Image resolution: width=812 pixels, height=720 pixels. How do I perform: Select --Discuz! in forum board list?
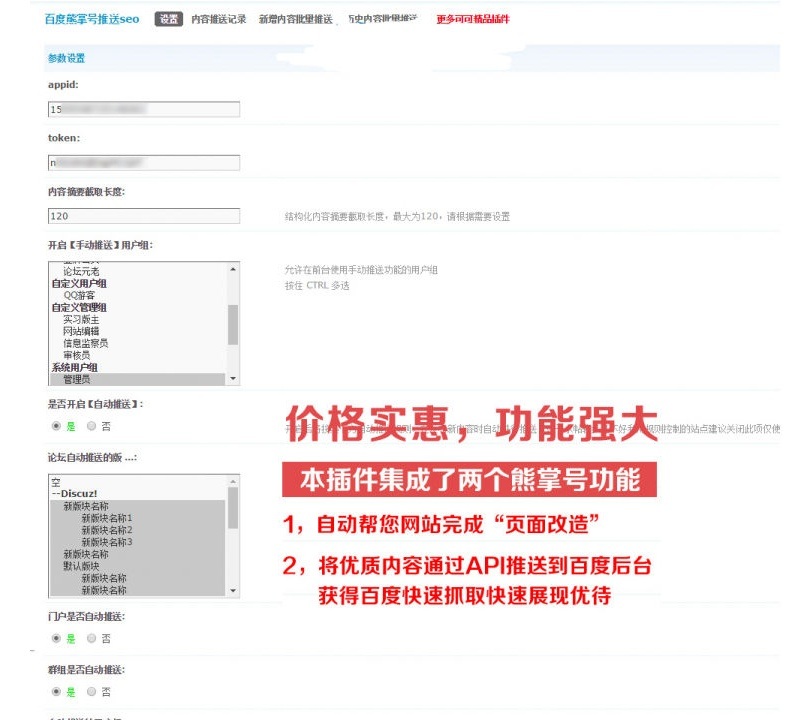(74, 494)
